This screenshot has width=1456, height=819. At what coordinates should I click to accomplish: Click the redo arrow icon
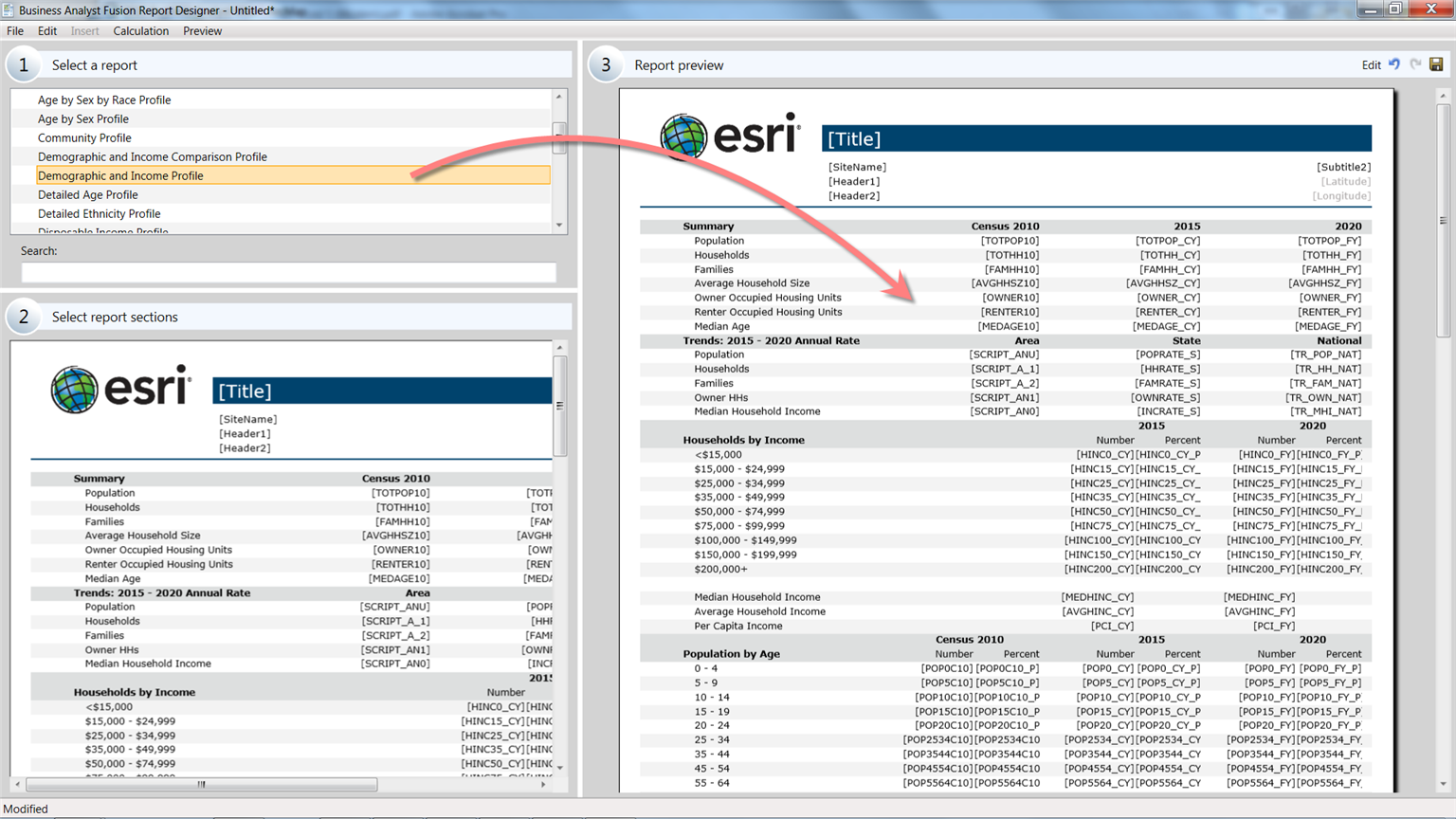(x=1415, y=64)
